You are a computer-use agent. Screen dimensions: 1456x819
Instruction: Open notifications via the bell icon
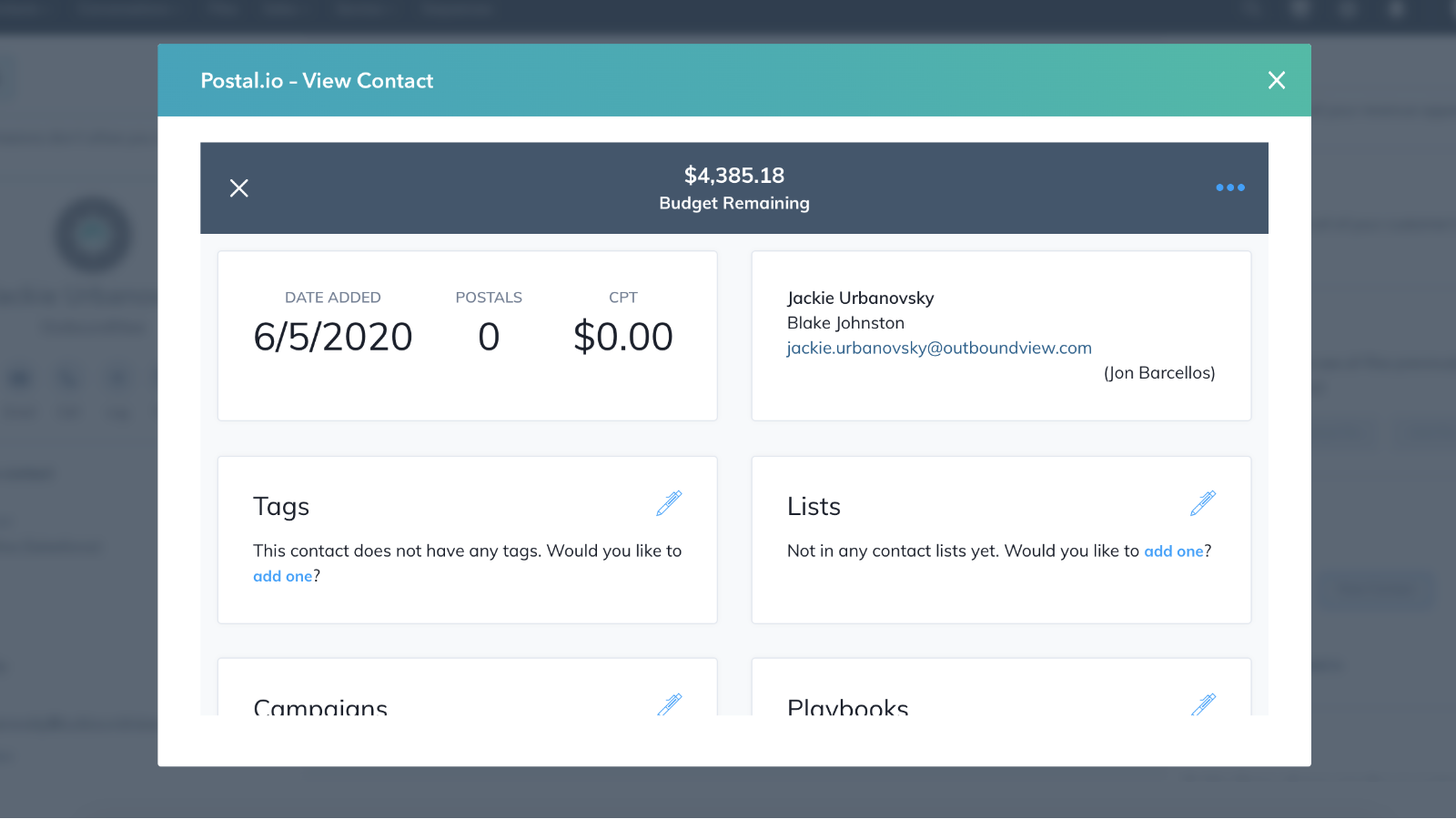[x=1347, y=10]
